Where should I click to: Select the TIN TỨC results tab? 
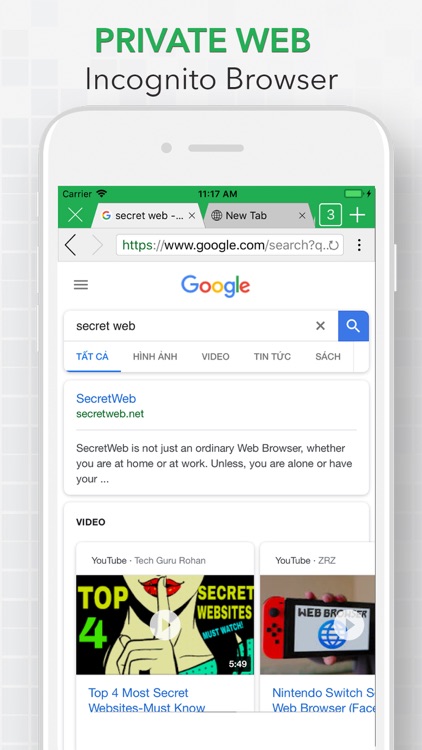(x=272, y=356)
